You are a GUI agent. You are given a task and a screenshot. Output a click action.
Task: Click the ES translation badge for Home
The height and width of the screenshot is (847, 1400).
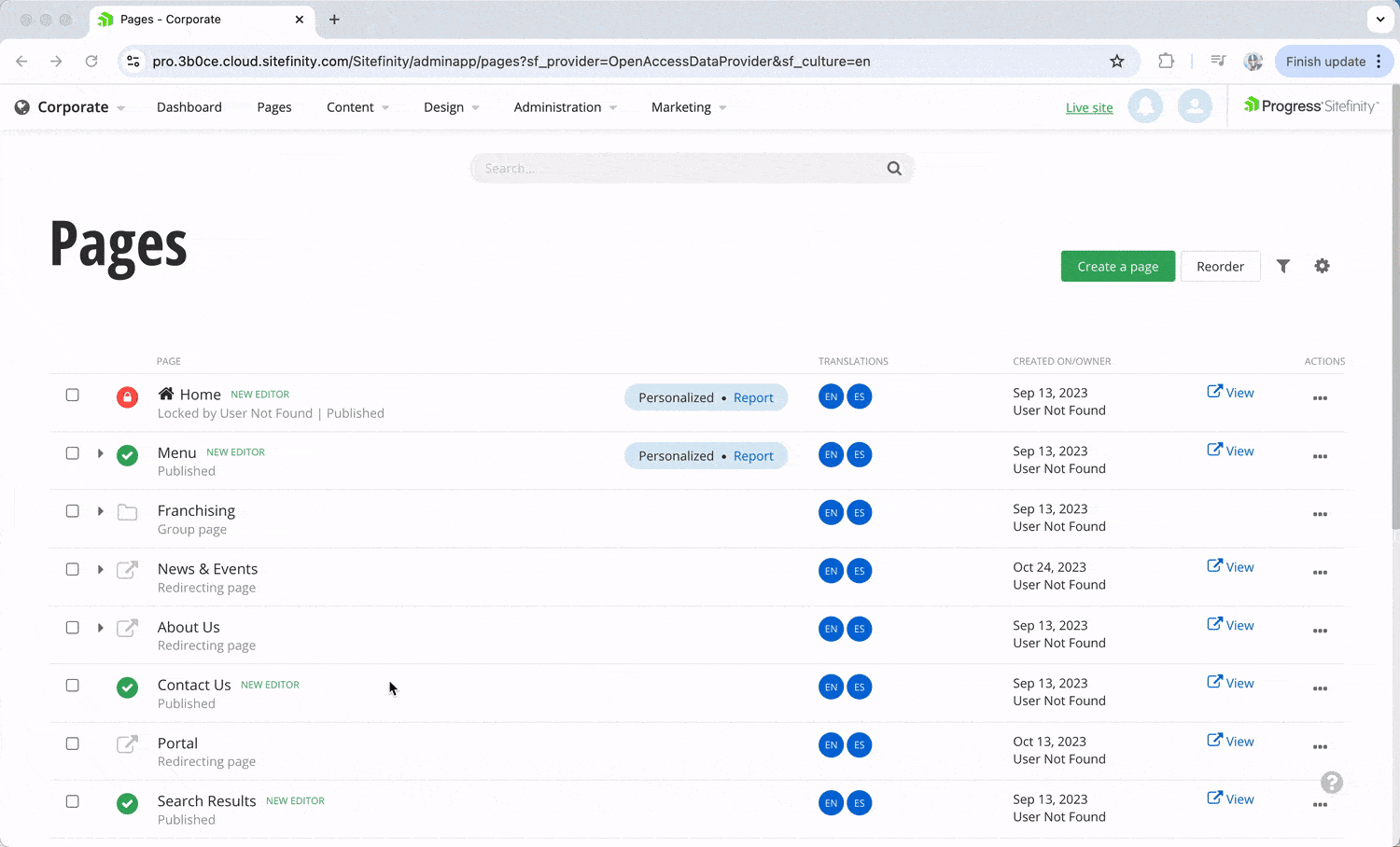[x=859, y=396]
